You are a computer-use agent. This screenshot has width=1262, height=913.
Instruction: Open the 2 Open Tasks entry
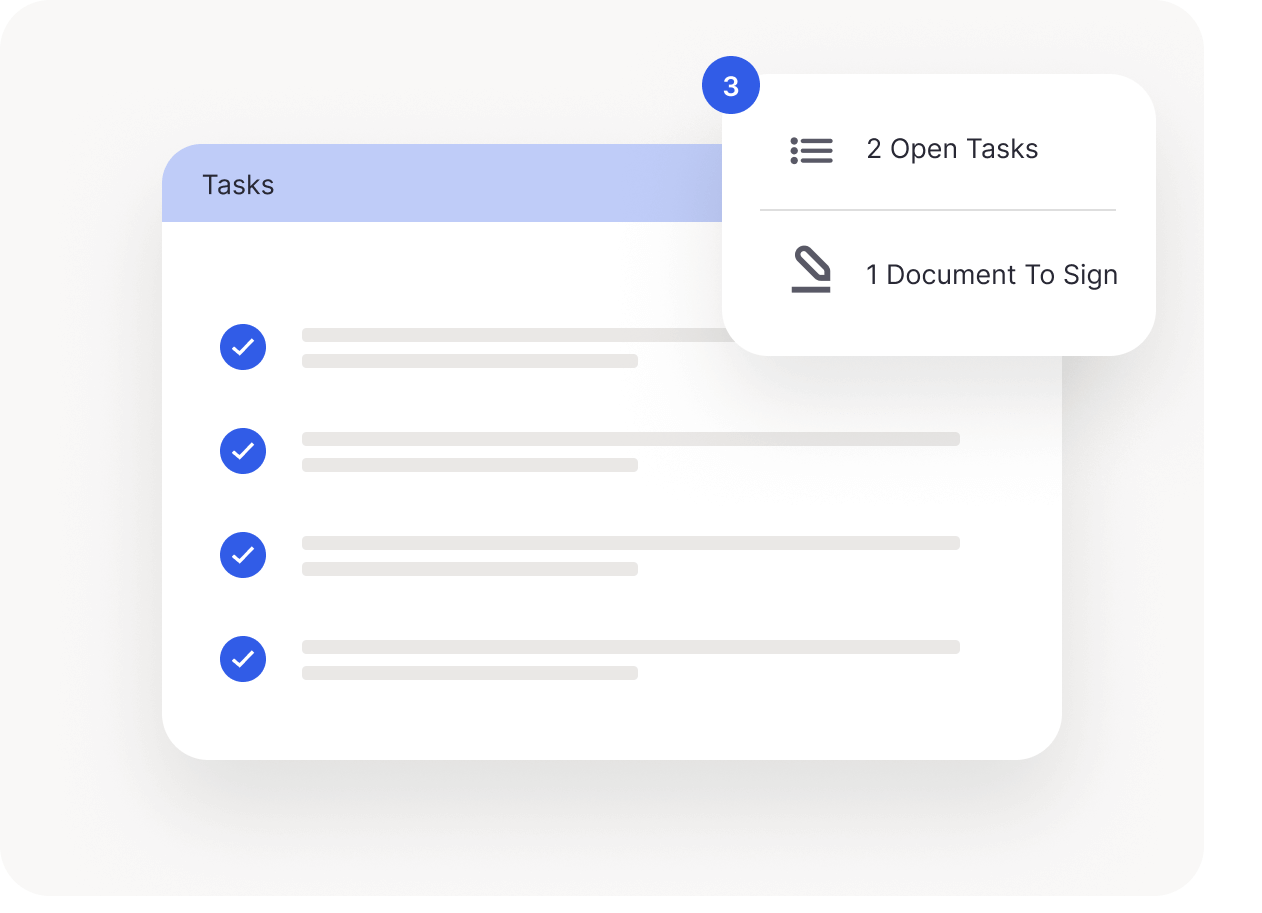point(952,149)
